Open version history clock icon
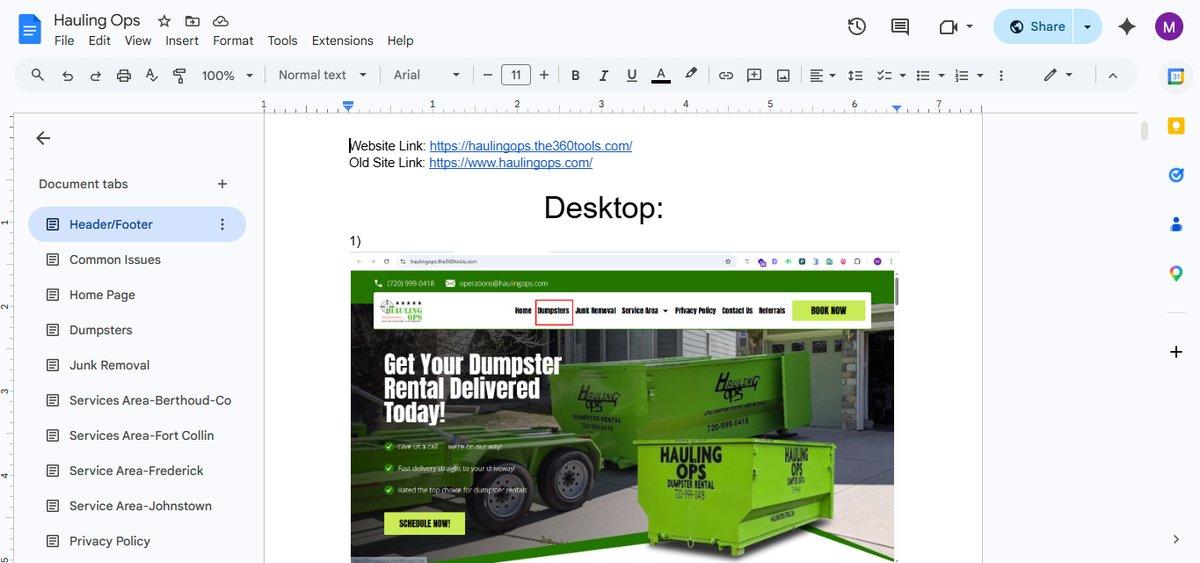 [857, 27]
